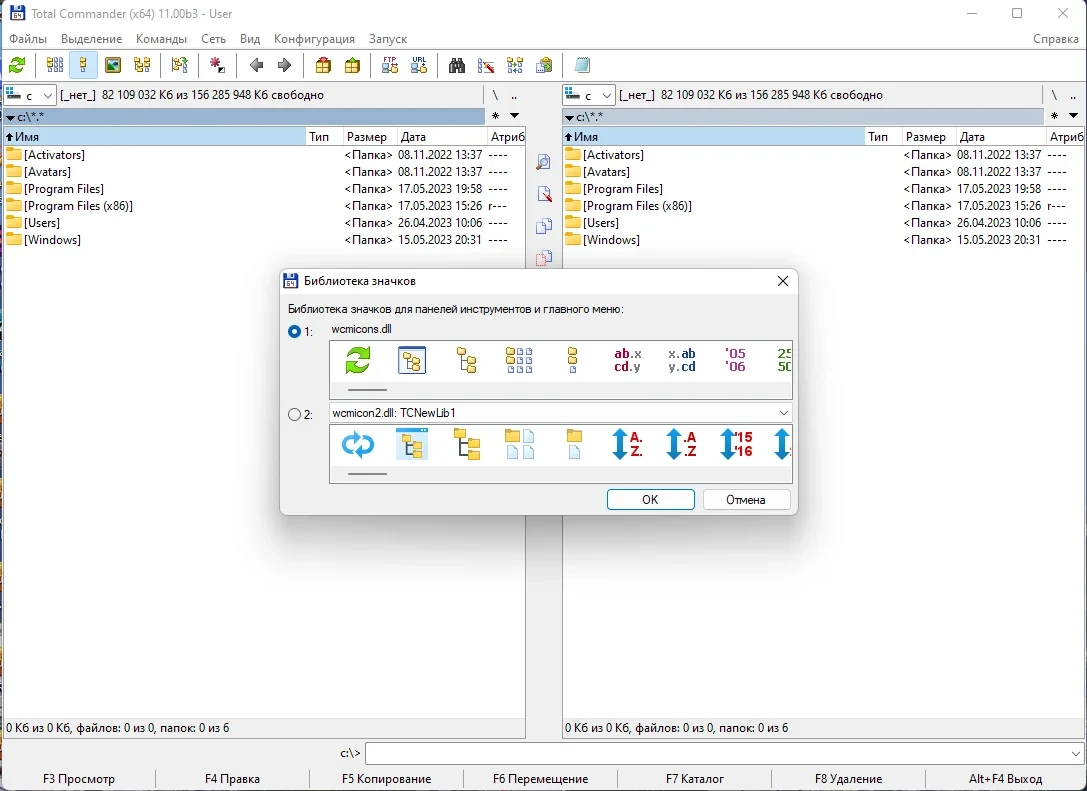
Task: Click the URL download toolbar icon
Action: point(419,65)
